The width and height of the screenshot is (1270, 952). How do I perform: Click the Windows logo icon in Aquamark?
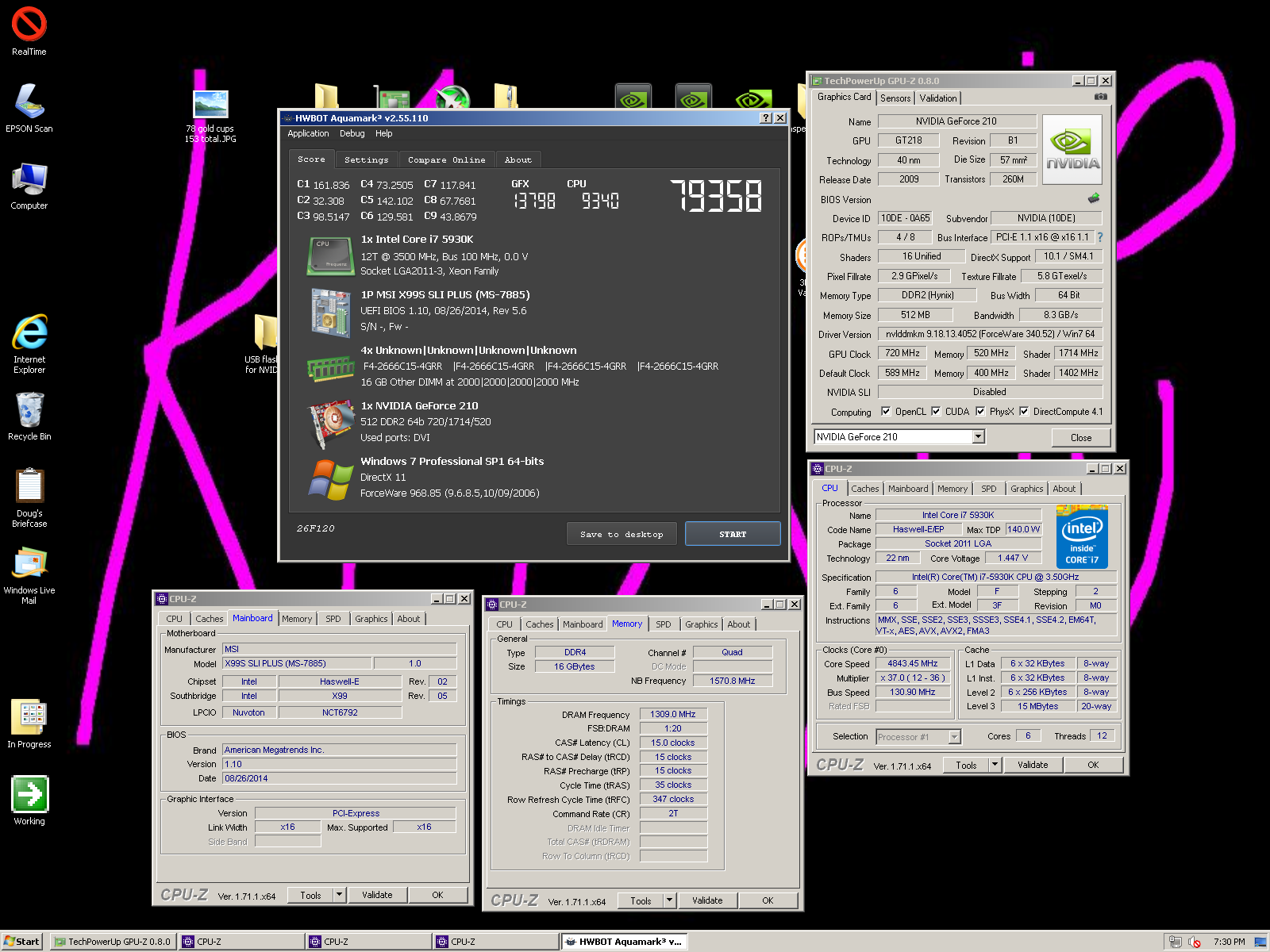pyautogui.click(x=331, y=479)
